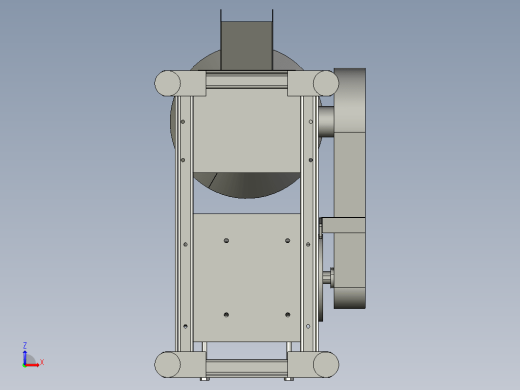The height and width of the screenshot is (390, 520).
Task: Select the upper flat panel face
Action: (x=247, y=131)
